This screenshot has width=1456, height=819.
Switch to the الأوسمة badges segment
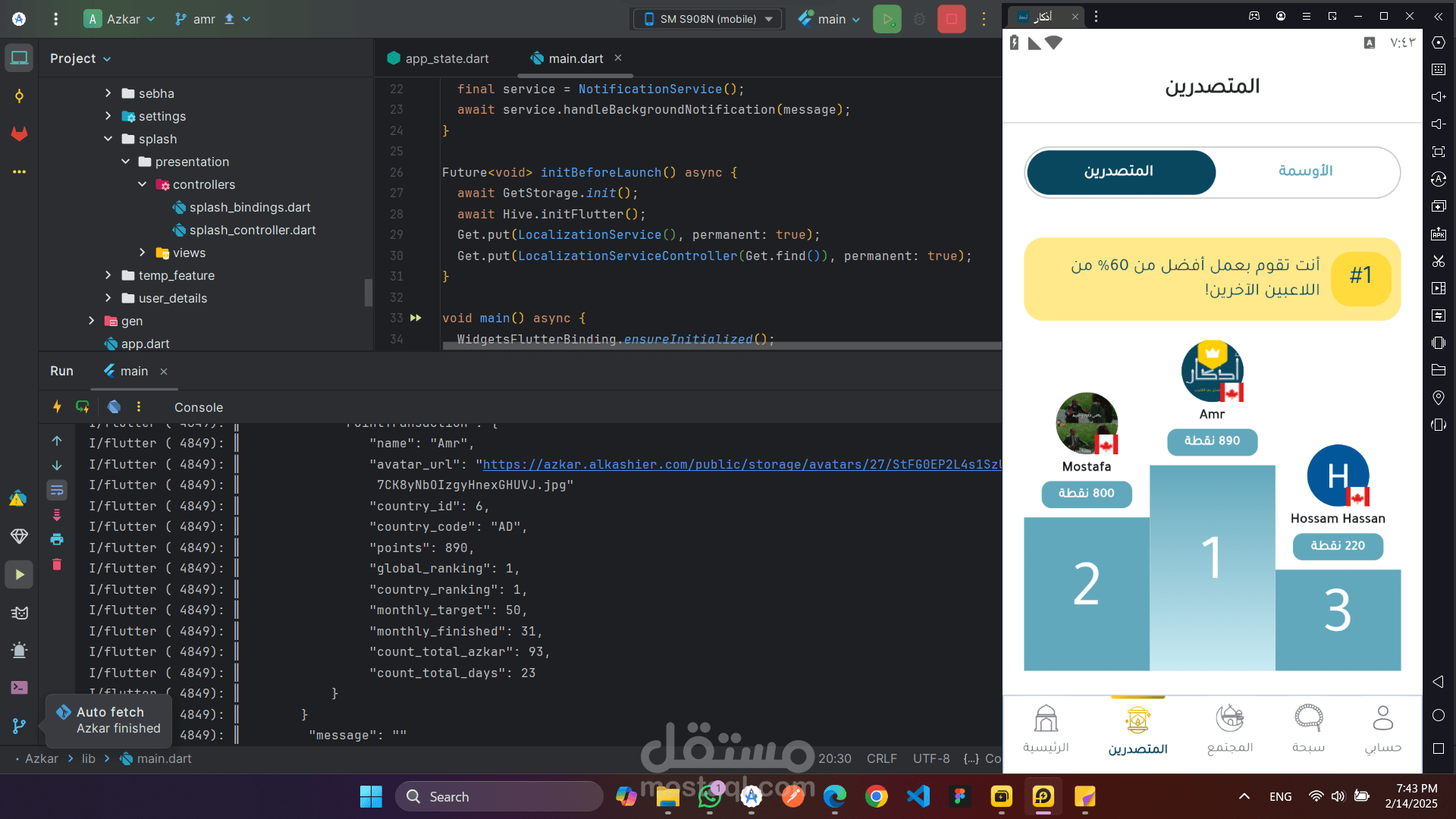(x=1305, y=171)
